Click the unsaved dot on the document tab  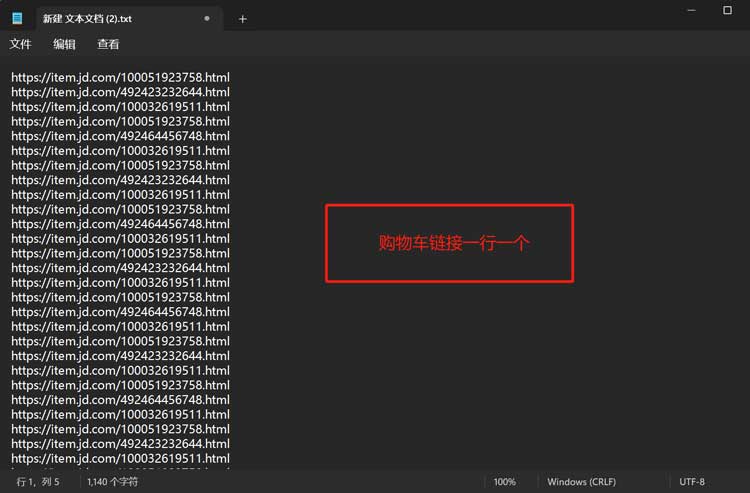pos(207,19)
